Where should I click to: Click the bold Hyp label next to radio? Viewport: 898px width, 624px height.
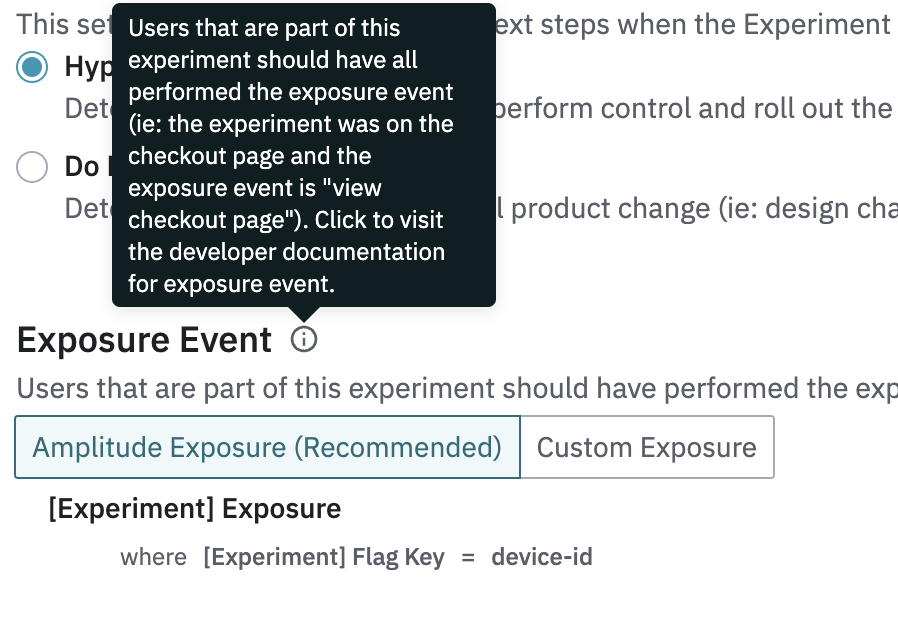pyautogui.click(x=88, y=68)
